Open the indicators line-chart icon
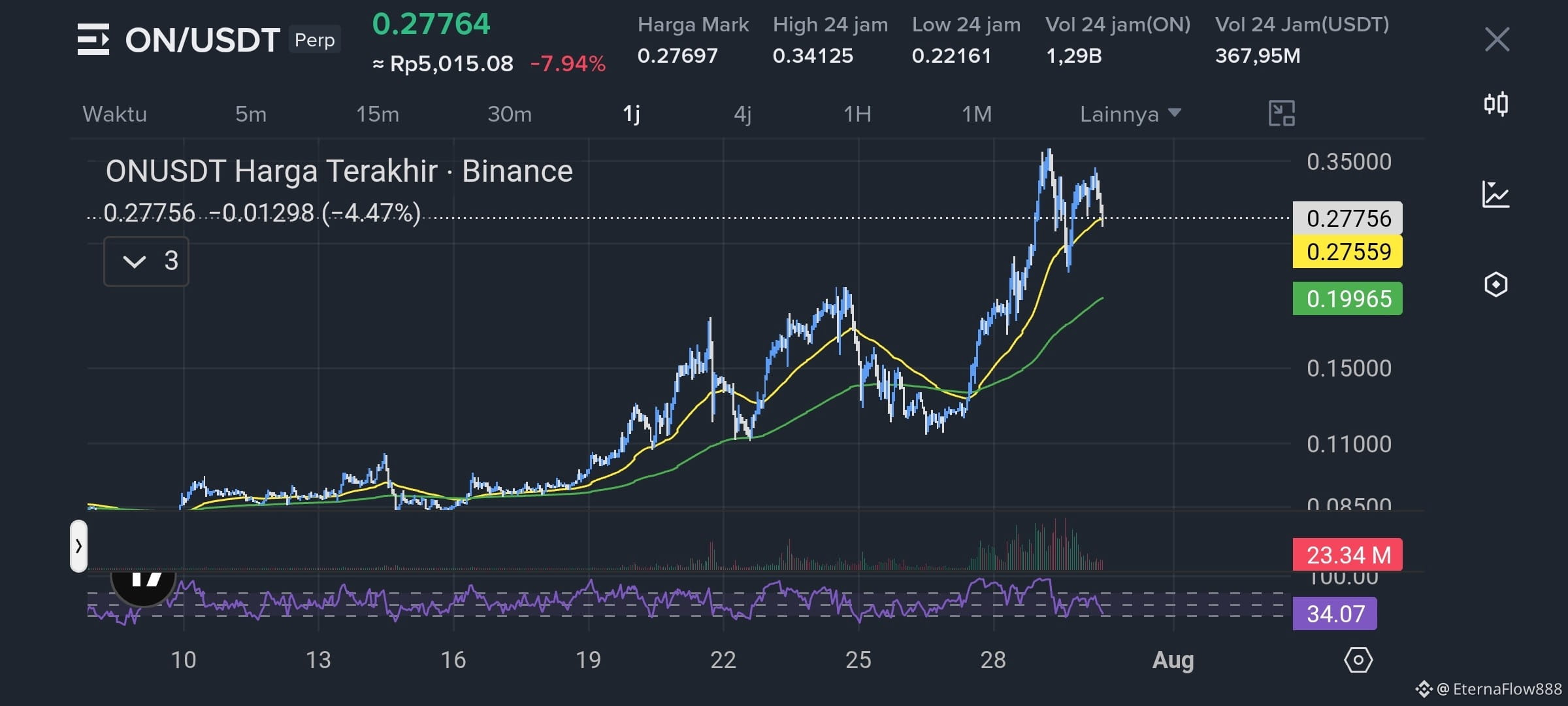 click(1495, 194)
